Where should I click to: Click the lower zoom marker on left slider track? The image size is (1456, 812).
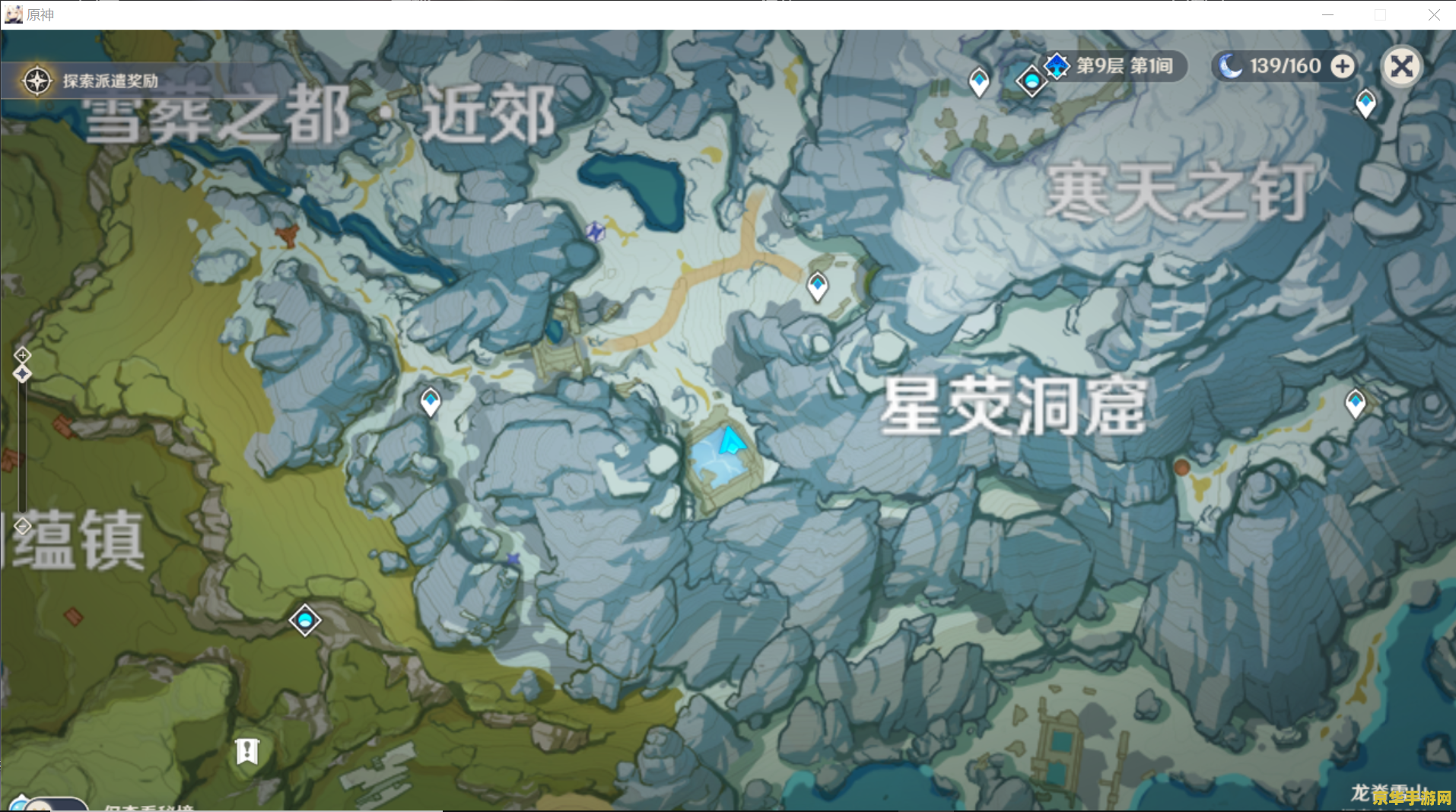point(22,525)
